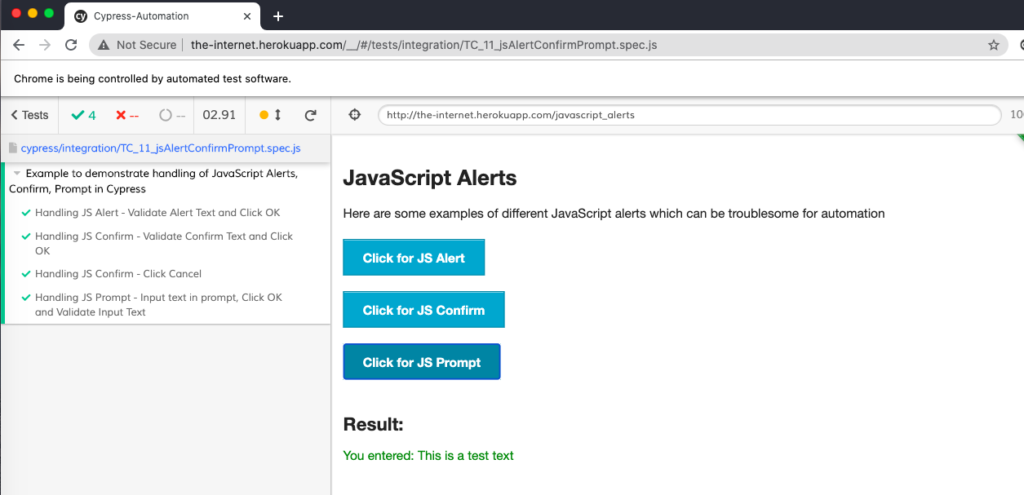Click the Cypress app URL input field
This screenshot has width=1024, height=495.
[x=688, y=115]
